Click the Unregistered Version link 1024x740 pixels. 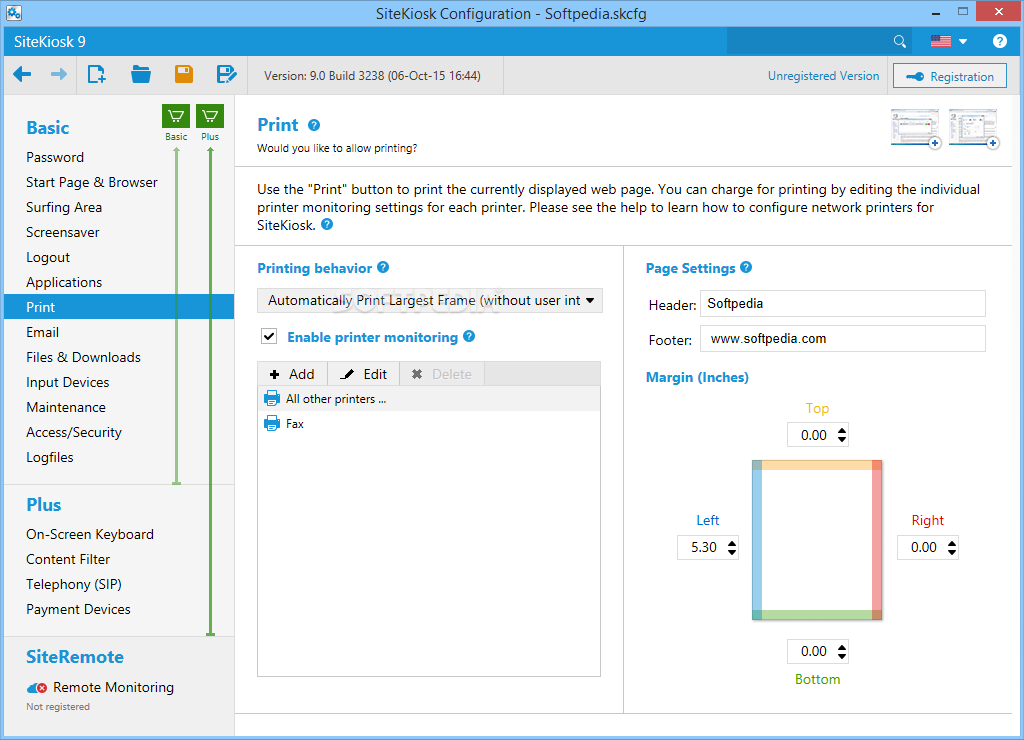click(823, 76)
